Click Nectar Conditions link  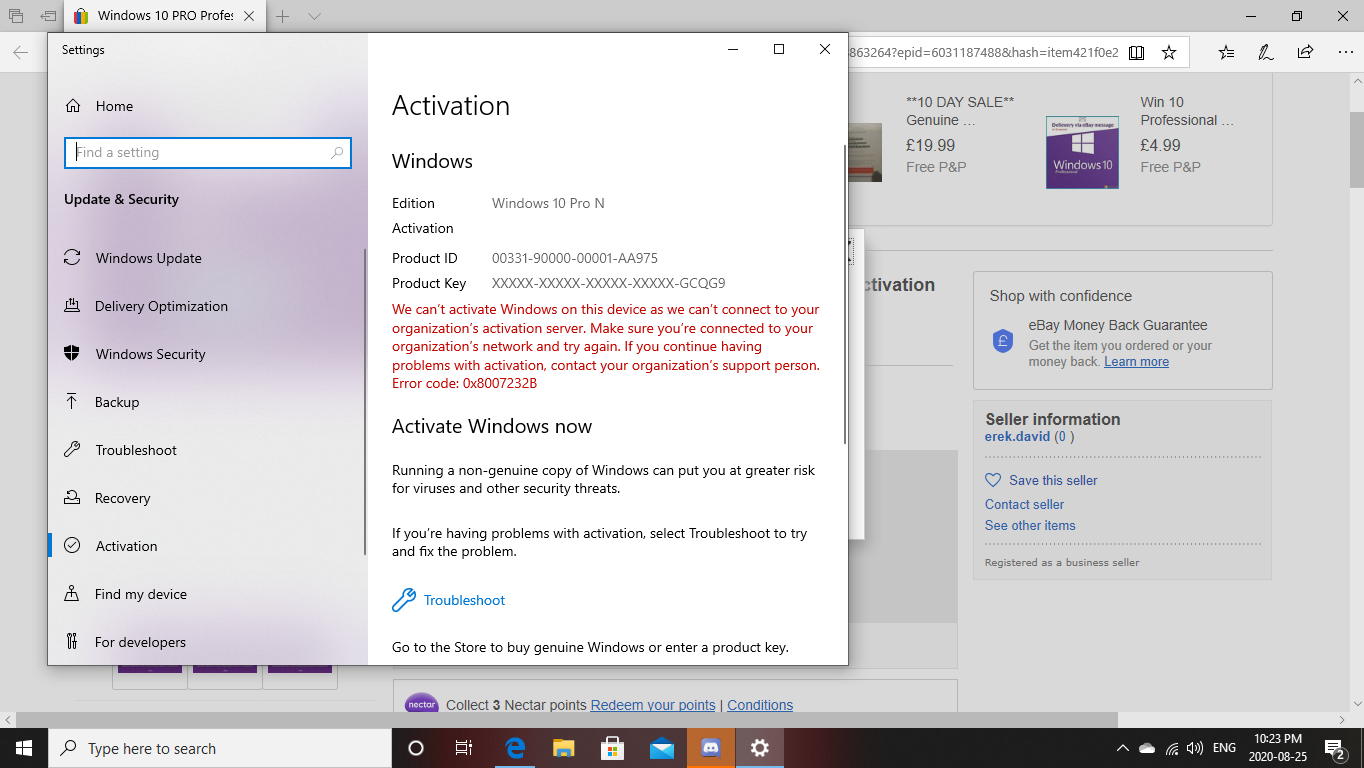click(x=760, y=705)
